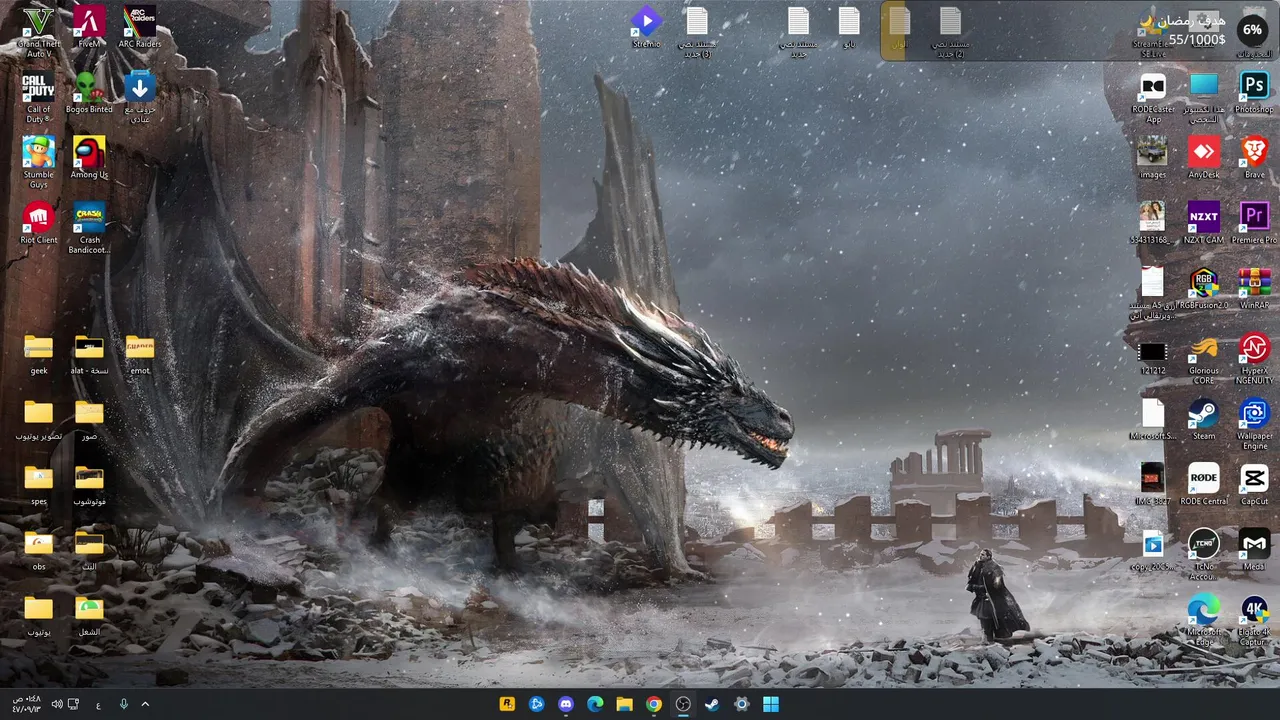Open the RODE Central shortcut
The image size is (1280, 720).
click(x=1204, y=485)
